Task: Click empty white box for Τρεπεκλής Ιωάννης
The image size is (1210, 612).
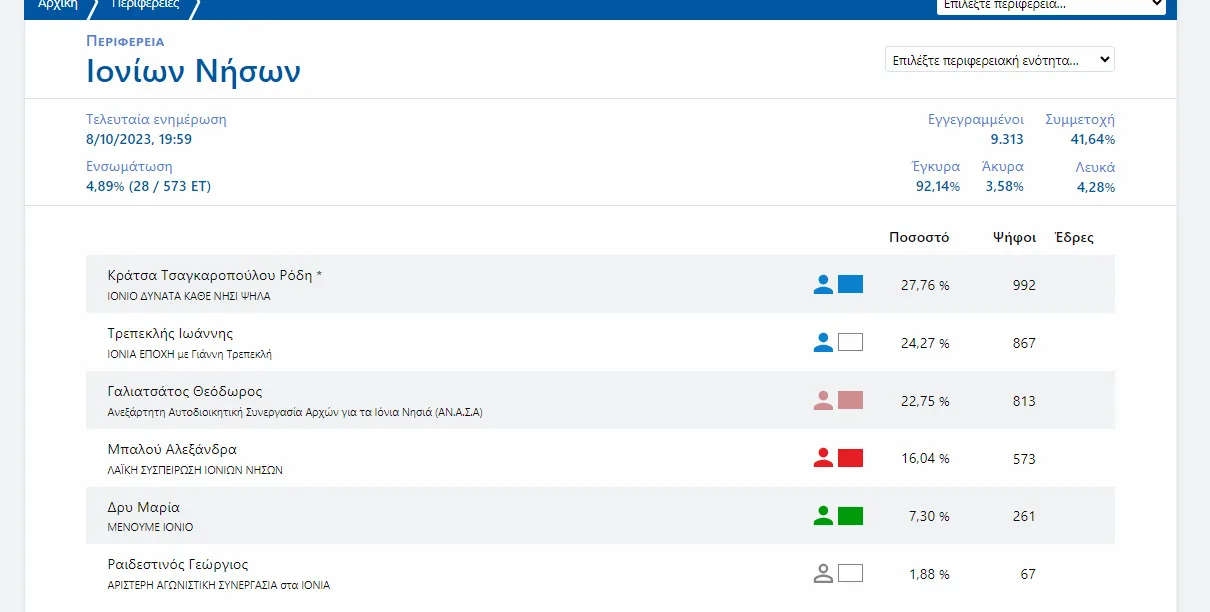Action: pos(850,342)
